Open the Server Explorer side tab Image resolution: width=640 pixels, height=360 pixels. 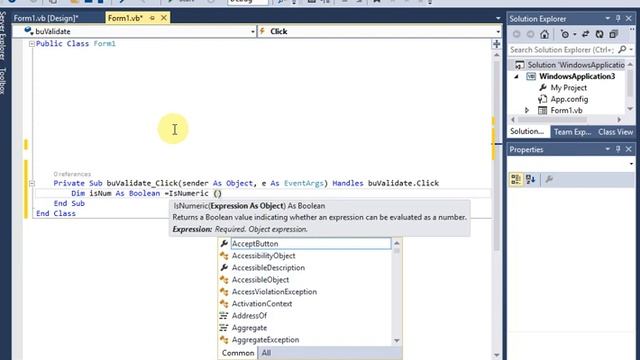point(3,36)
